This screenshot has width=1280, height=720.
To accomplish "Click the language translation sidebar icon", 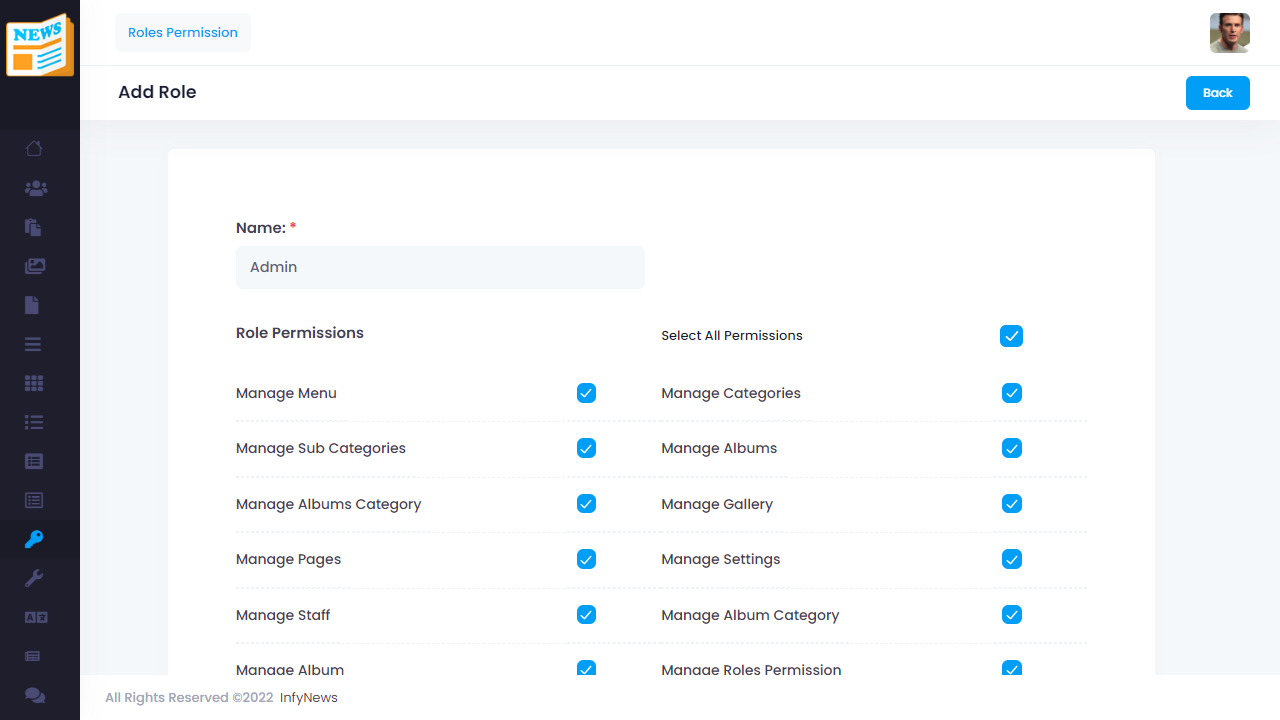I will click(36, 617).
